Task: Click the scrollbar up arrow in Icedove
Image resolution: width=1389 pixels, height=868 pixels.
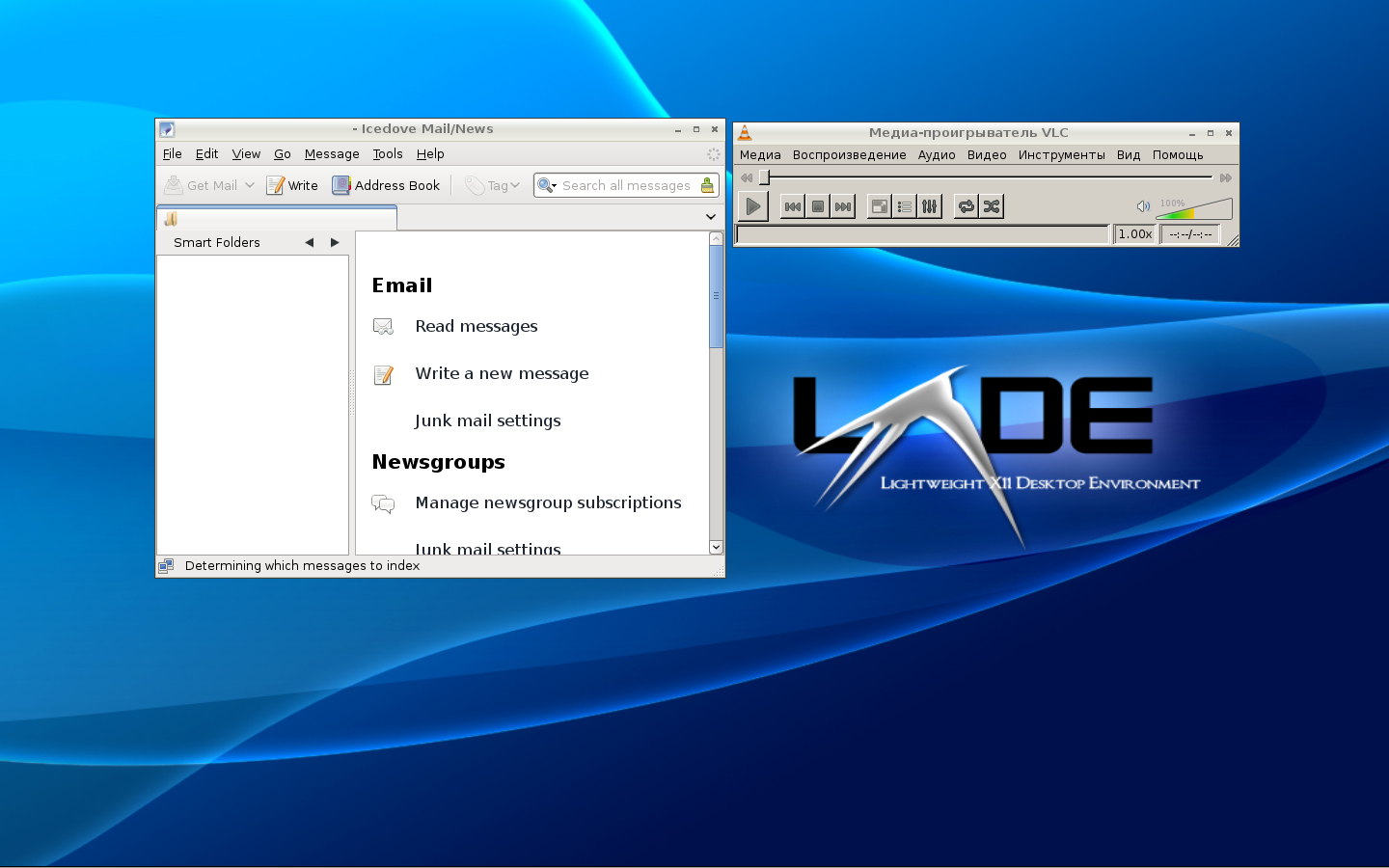Action: [716, 238]
